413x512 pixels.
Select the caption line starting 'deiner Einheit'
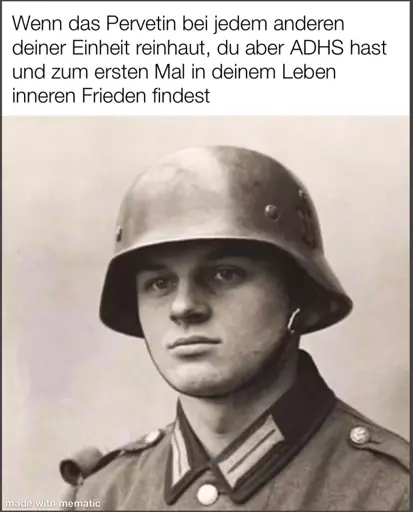pyautogui.click(x=199, y=49)
